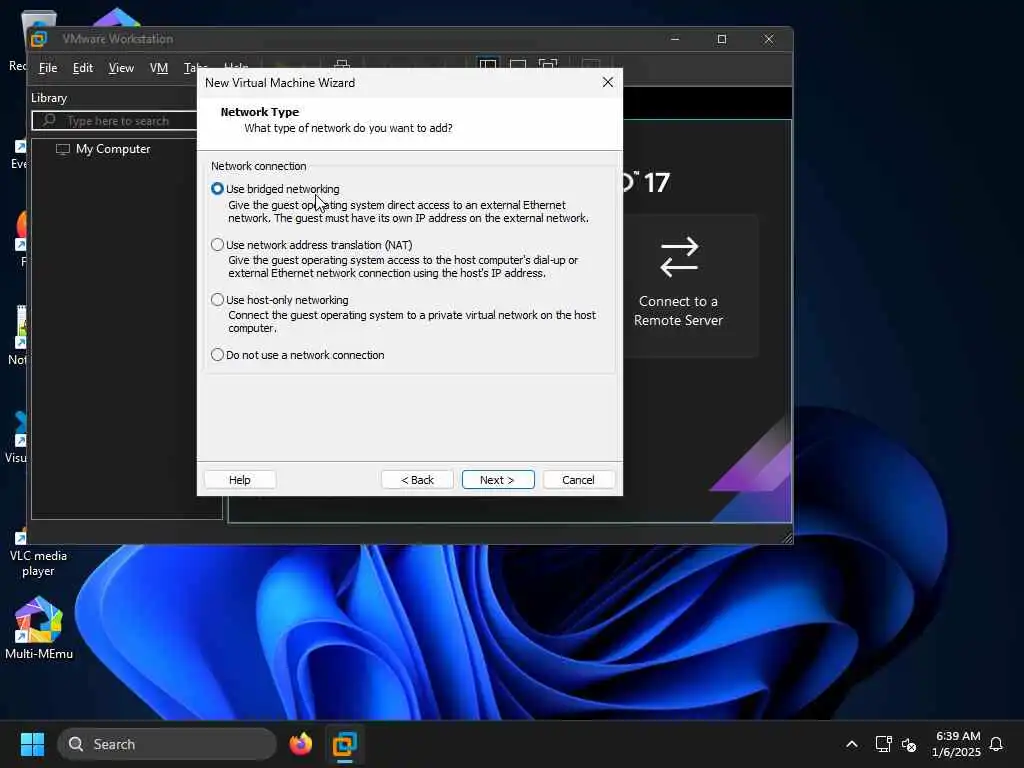Open the VM menu in VMware Workstation

coord(159,68)
